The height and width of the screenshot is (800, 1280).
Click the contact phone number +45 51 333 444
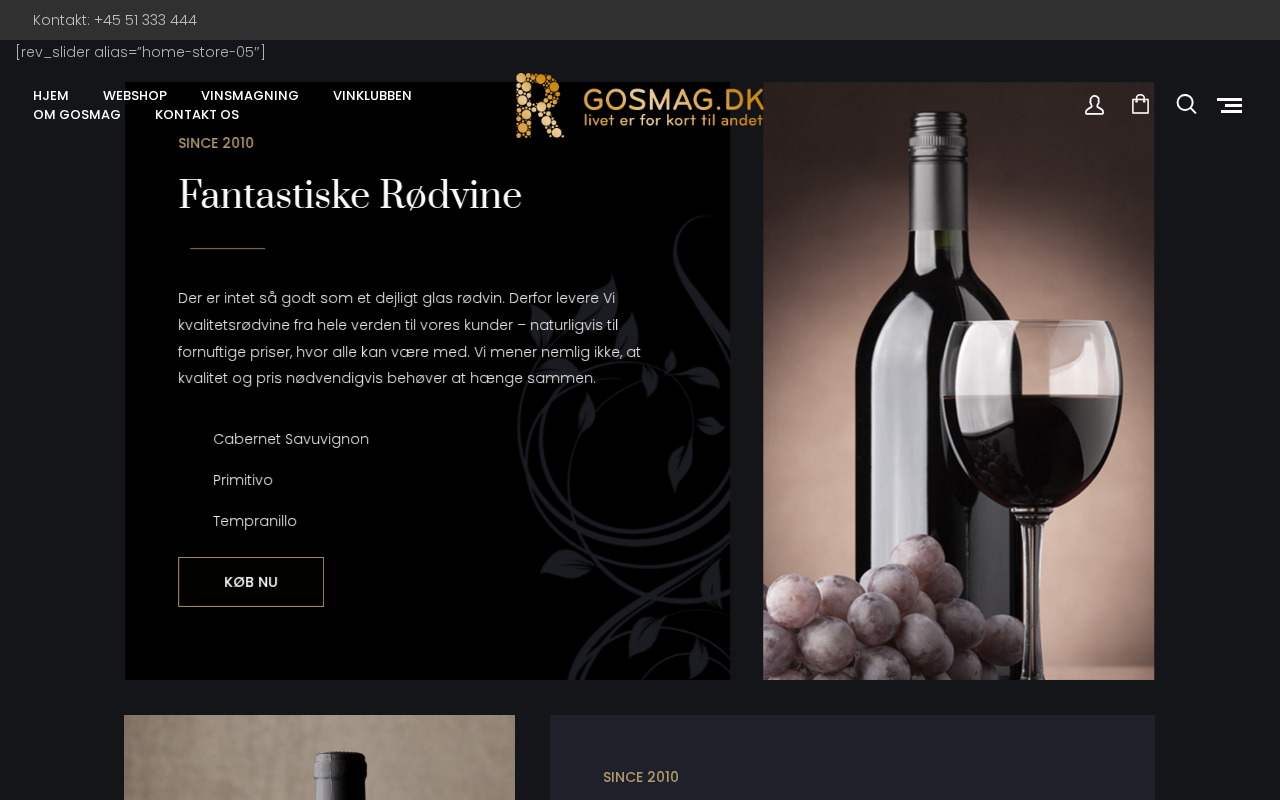pos(145,20)
